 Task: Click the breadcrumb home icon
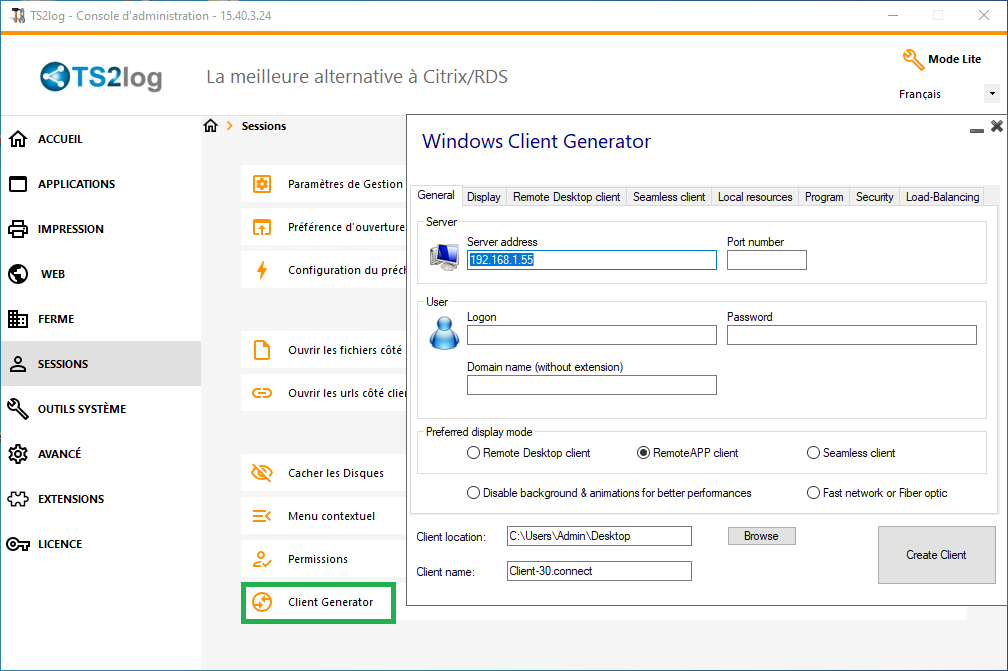(211, 126)
